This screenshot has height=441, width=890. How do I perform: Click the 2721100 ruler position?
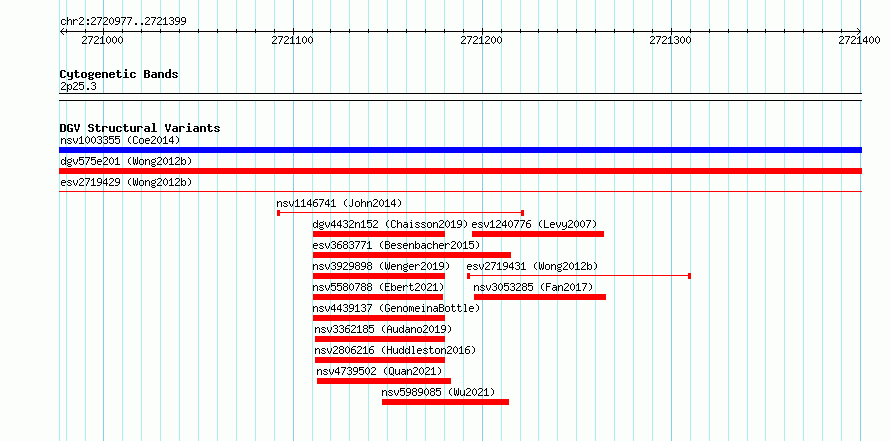click(x=293, y=40)
